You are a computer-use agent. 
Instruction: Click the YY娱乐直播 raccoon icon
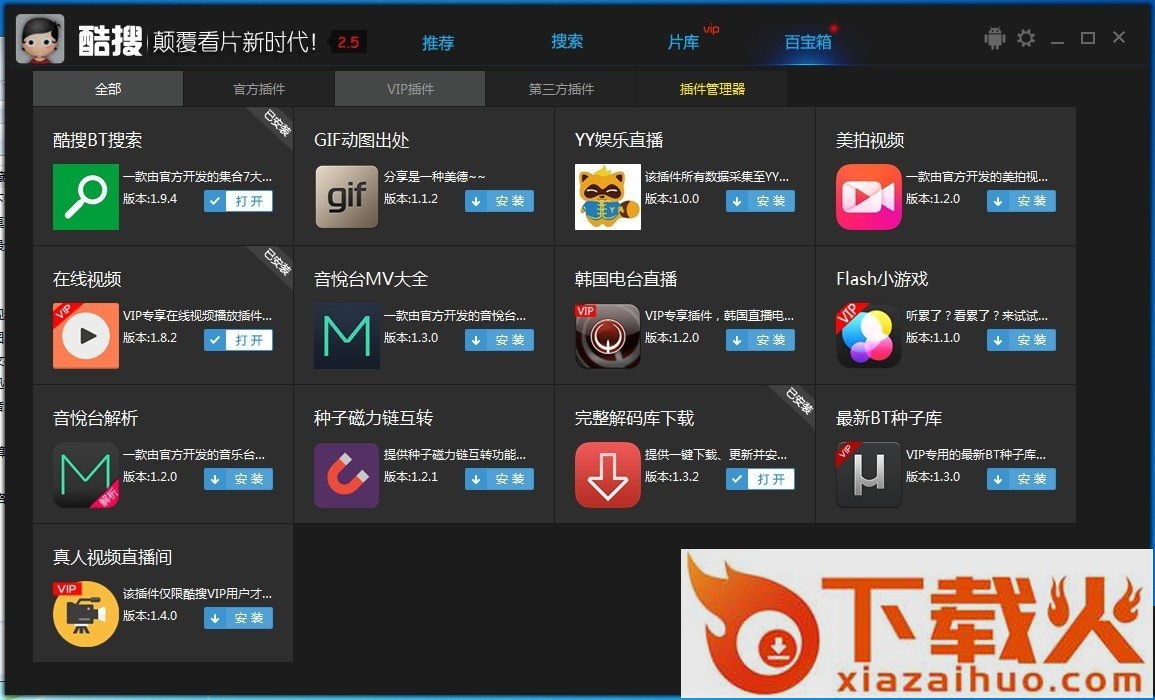click(x=608, y=197)
